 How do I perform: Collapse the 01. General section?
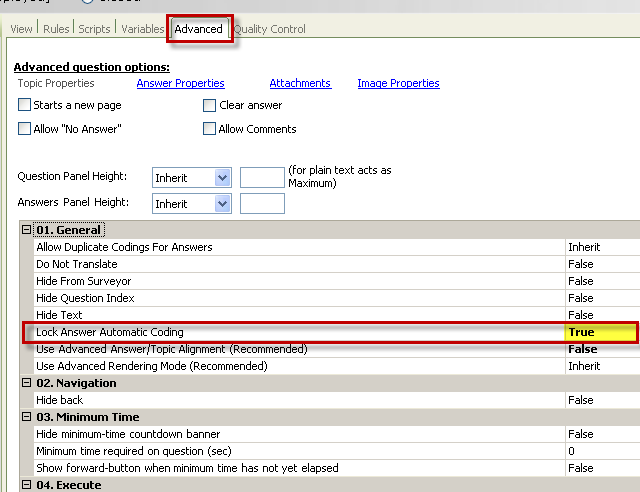(27, 229)
